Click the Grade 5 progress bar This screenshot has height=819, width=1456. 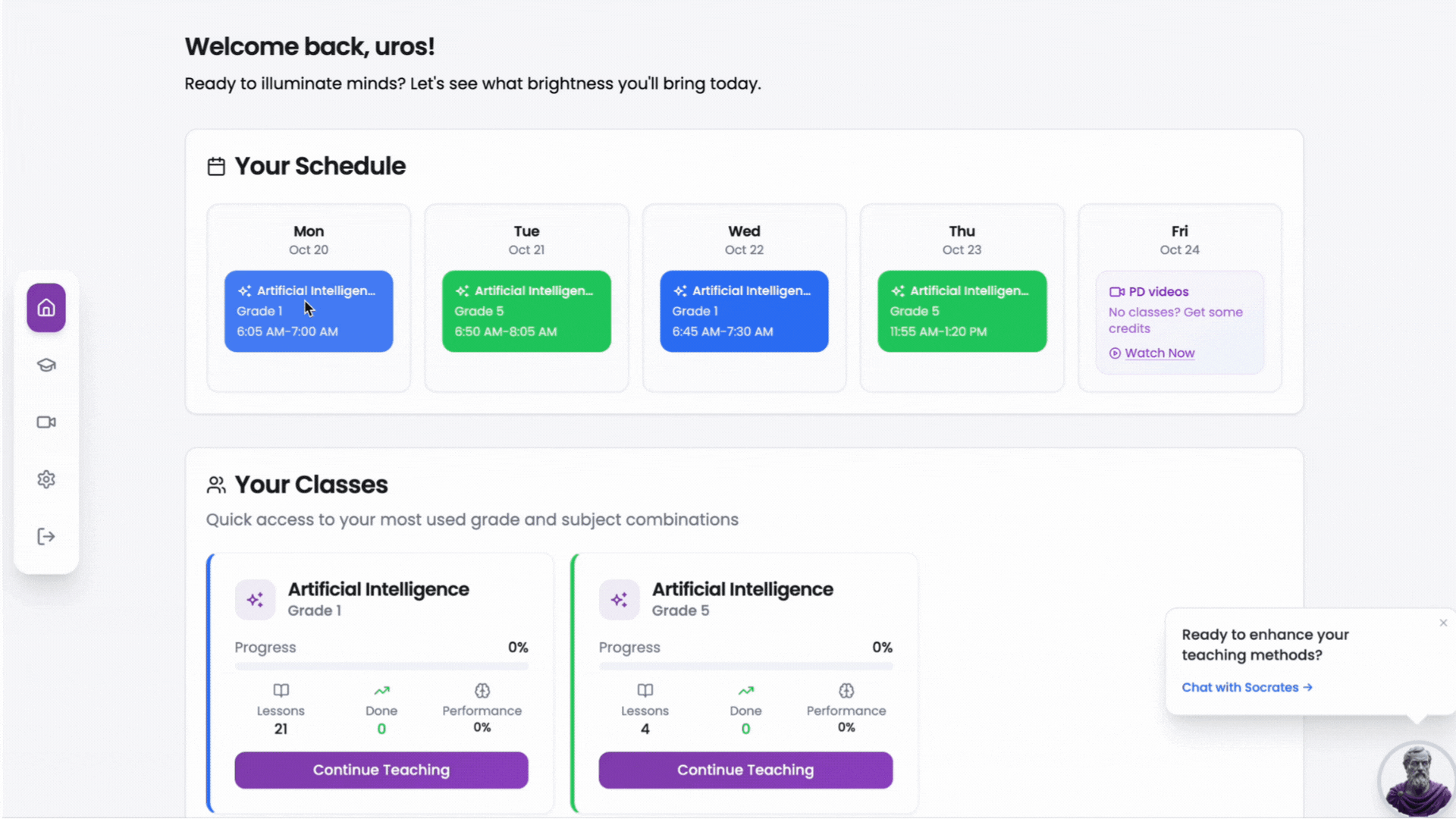745,667
